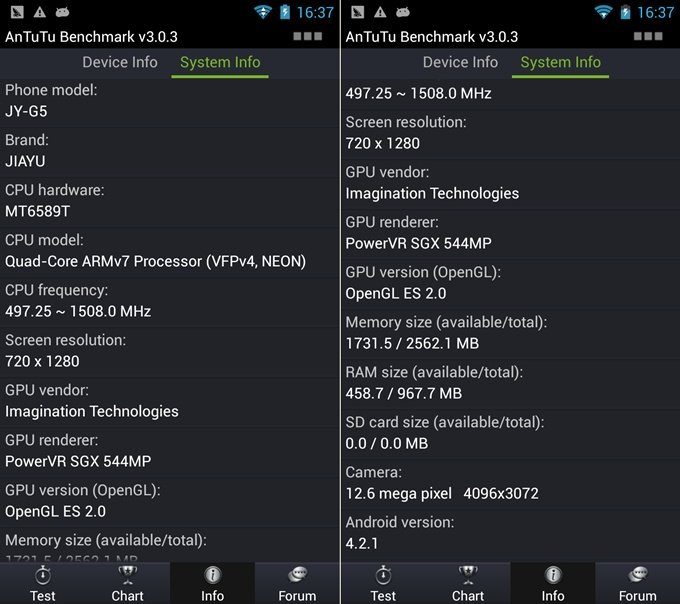
Task: Open Forum speech bubble icon in left screen
Action: click(x=298, y=575)
